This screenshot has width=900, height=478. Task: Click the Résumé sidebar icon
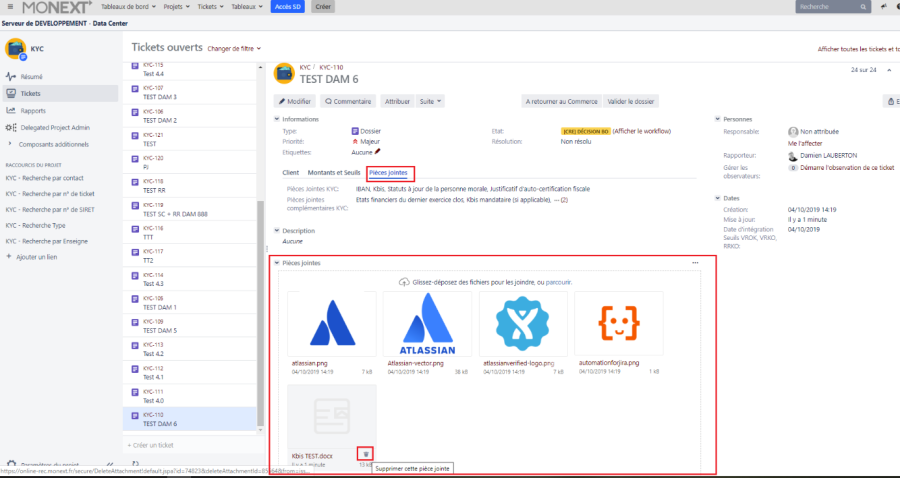11,76
